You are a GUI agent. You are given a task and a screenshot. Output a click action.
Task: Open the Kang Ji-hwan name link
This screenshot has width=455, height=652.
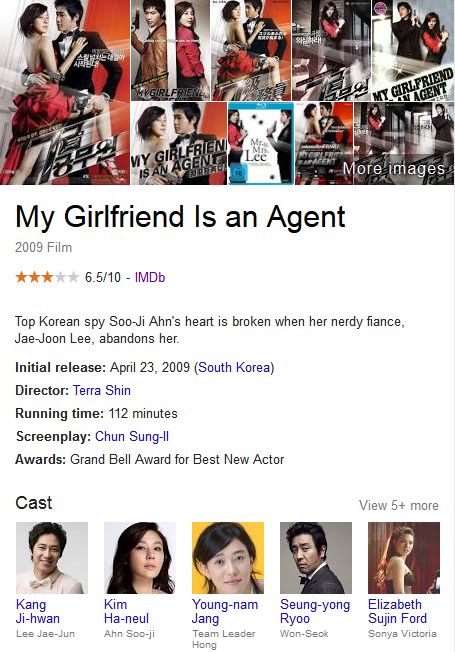(x=37, y=611)
